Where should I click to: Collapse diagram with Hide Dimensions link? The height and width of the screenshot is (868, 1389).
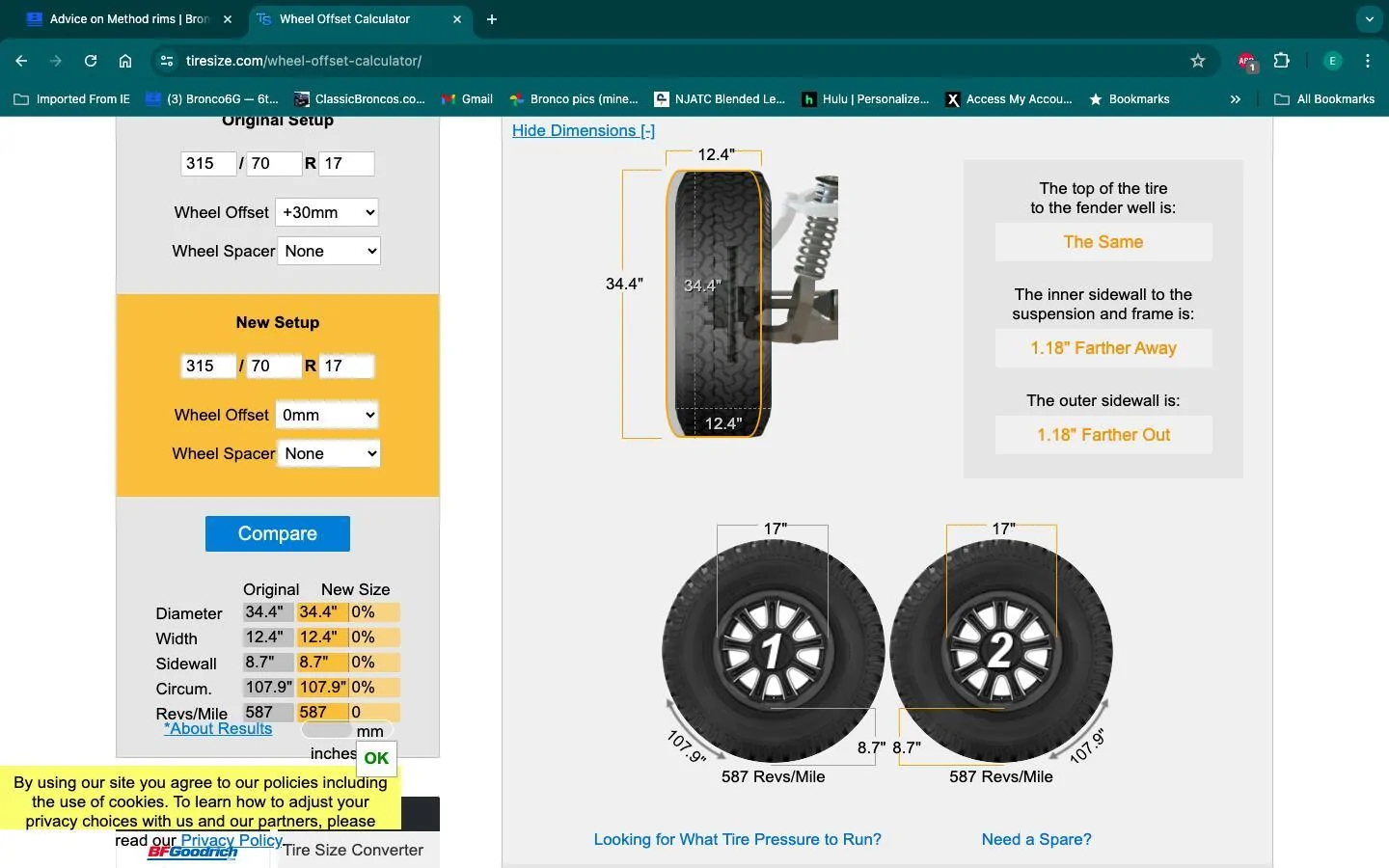[x=584, y=130]
